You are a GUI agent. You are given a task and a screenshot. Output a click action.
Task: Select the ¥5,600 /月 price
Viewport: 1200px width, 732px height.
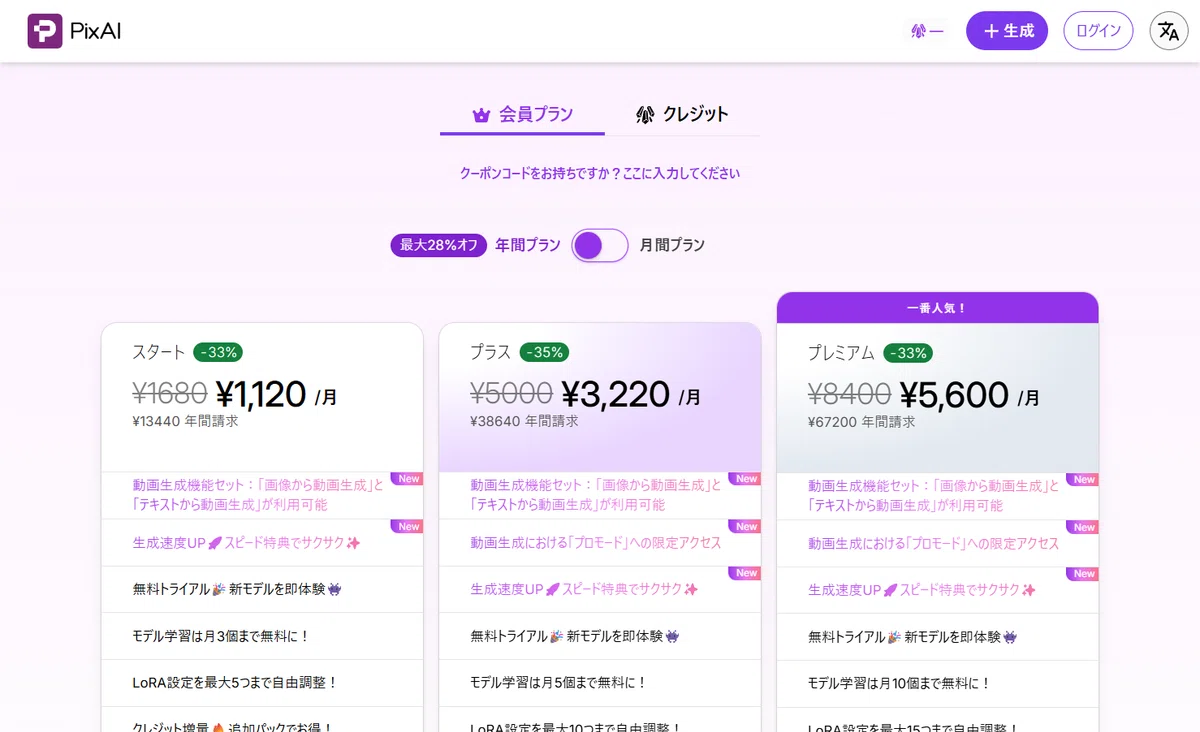click(970, 395)
